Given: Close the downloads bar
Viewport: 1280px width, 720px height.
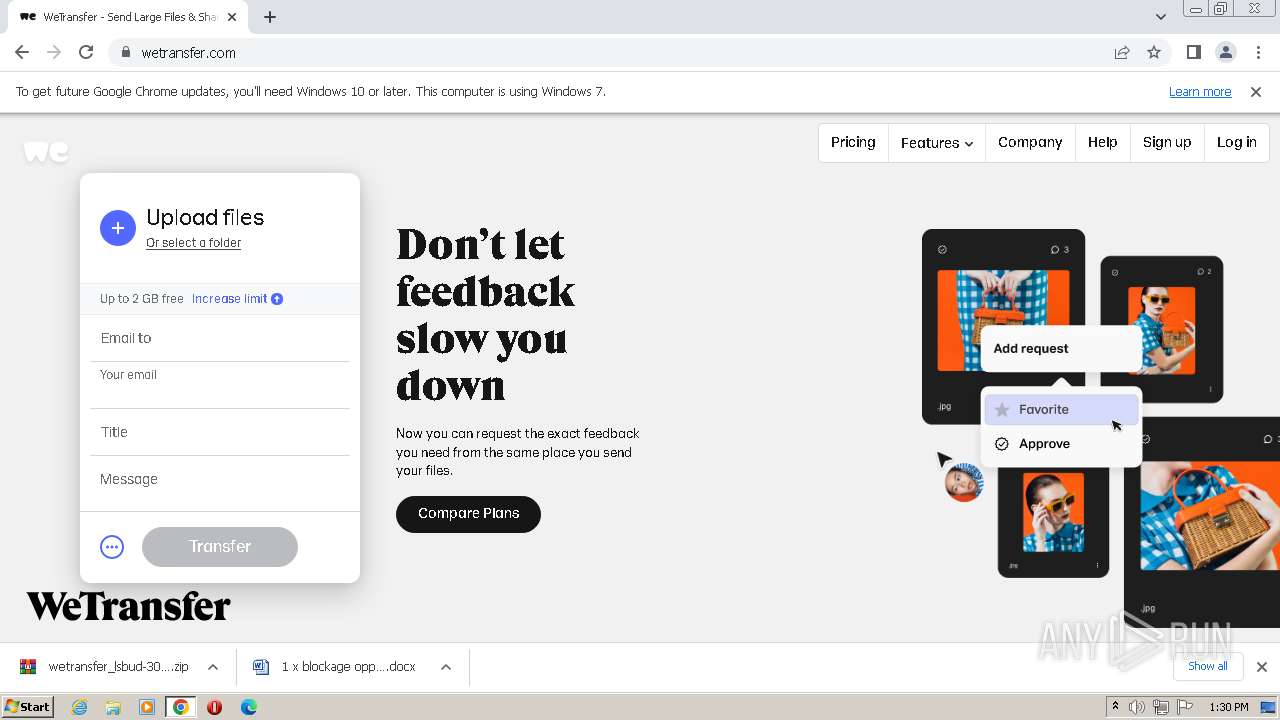Looking at the screenshot, I should click(x=1262, y=667).
